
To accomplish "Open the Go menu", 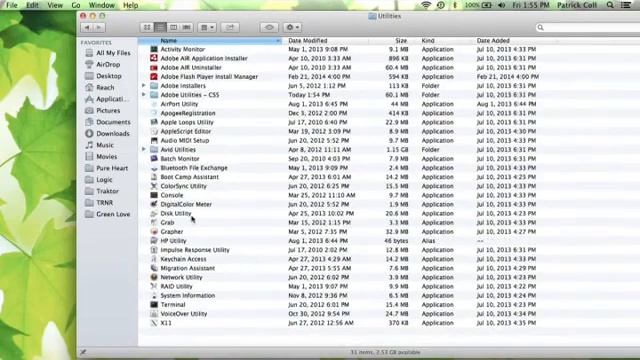I will [x=76, y=5].
